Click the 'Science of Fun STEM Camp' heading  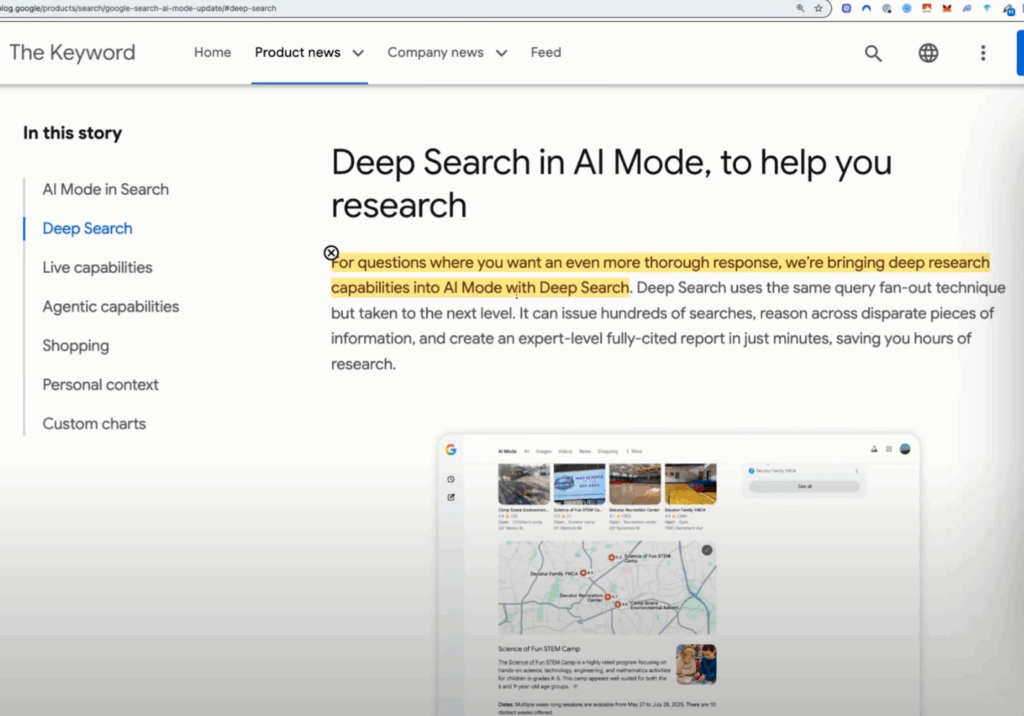coord(539,649)
